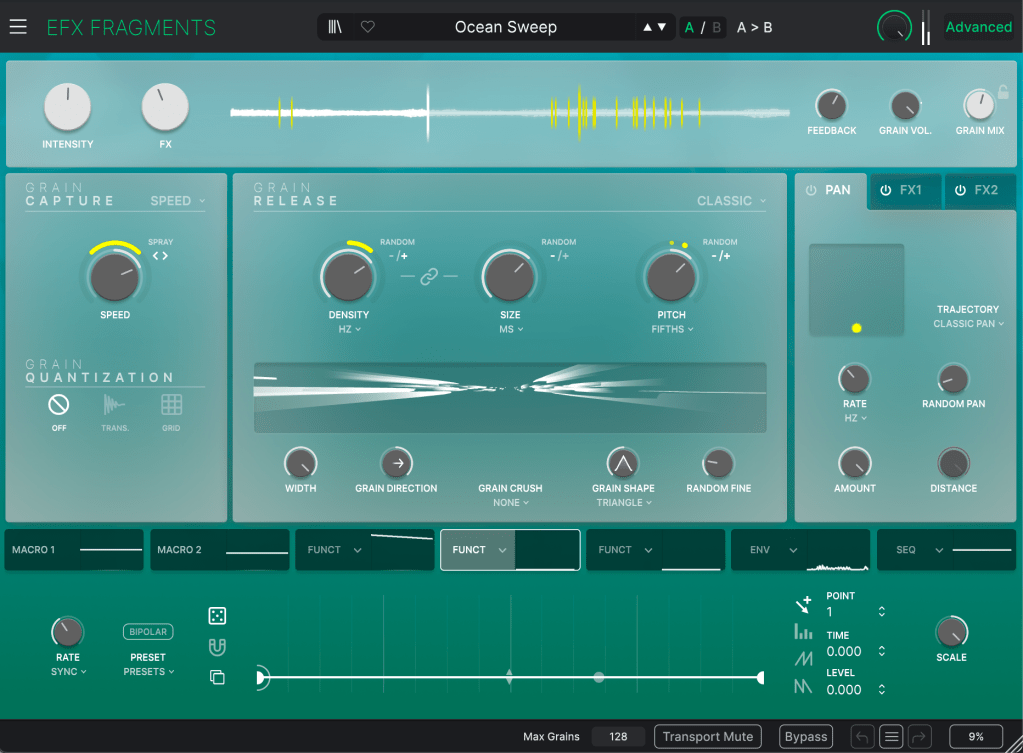Screen dimensions: 1023x753
Task: Toggle the FX1 power button
Action: click(x=885, y=190)
